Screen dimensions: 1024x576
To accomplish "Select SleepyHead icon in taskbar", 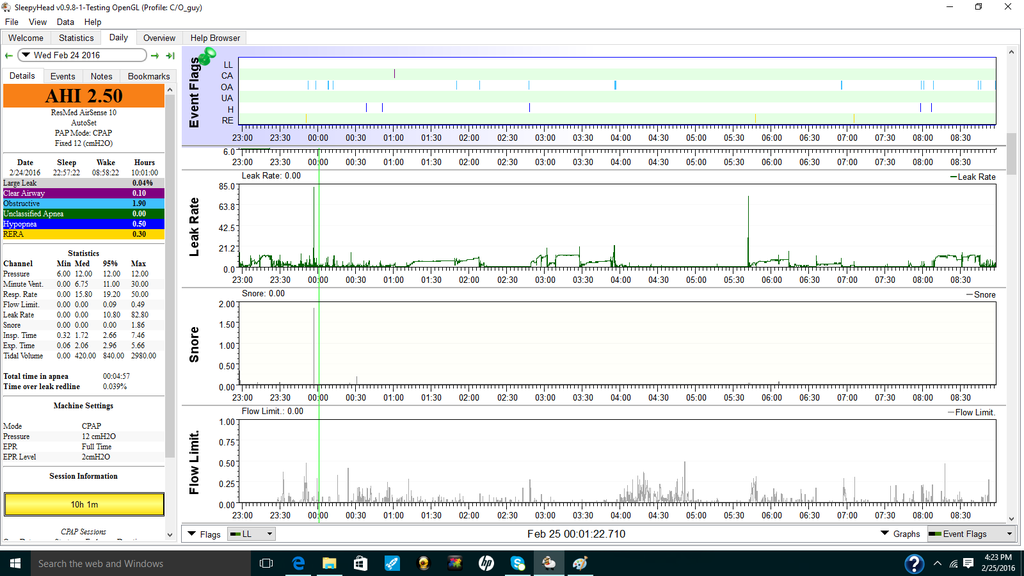I will coord(549,563).
